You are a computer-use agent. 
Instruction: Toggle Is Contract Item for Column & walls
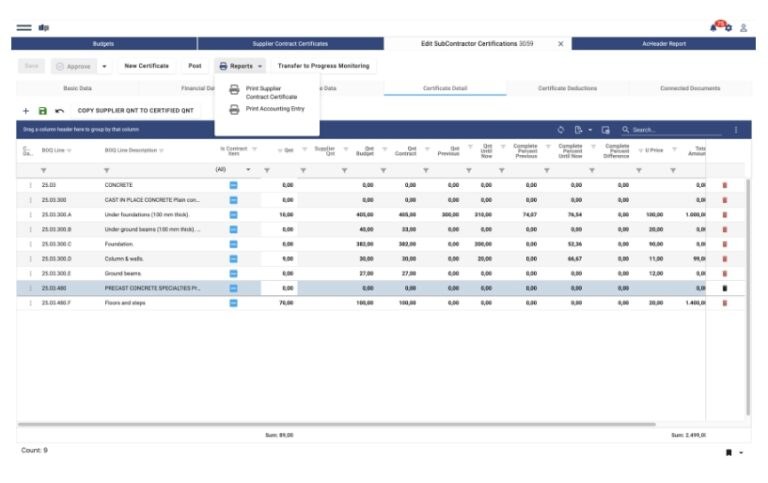click(x=234, y=259)
